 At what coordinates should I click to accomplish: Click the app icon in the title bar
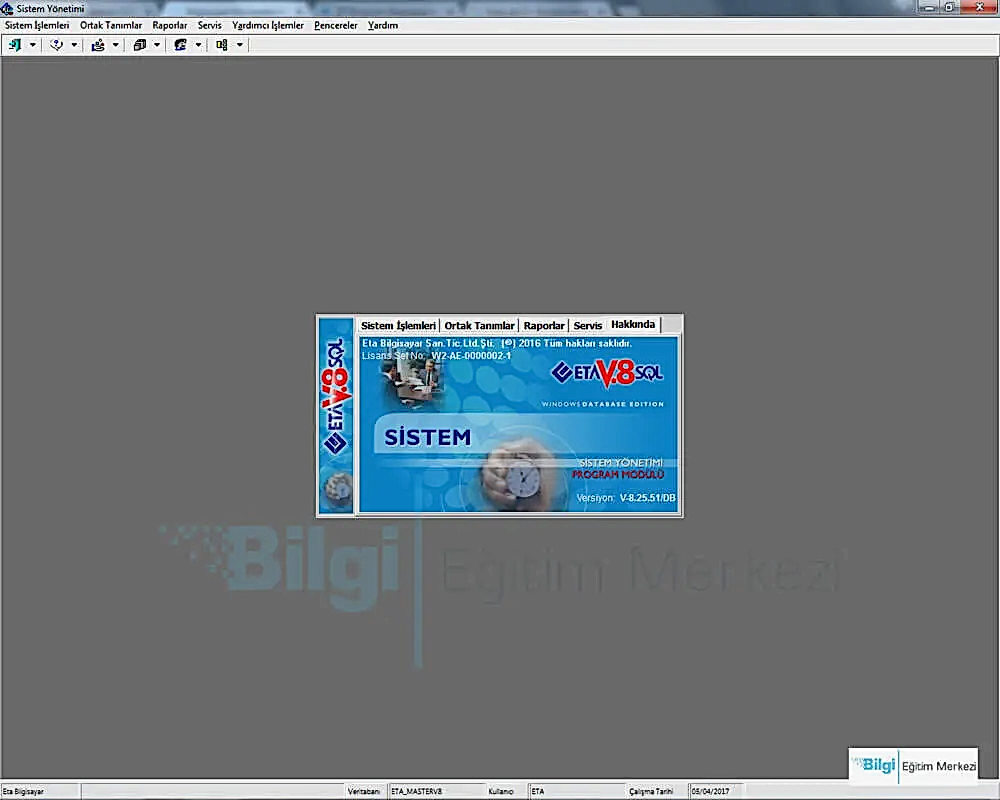(x=8, y=8)
